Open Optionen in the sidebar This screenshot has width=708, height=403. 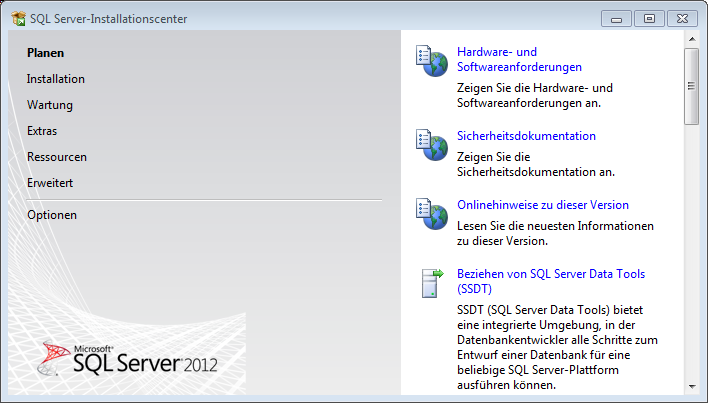pos(52,215)
